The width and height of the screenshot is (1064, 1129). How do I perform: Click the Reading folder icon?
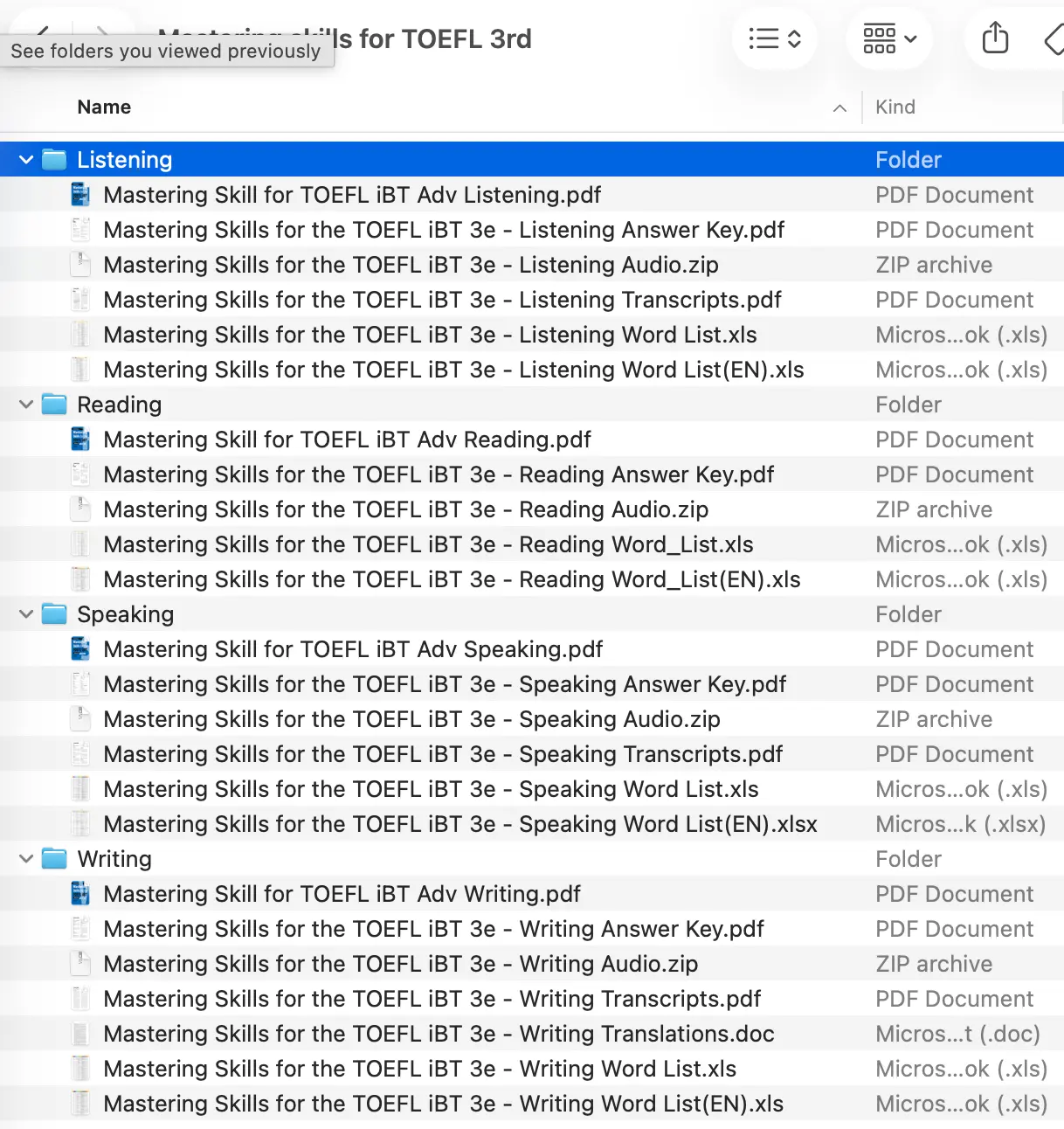point(55,405)
